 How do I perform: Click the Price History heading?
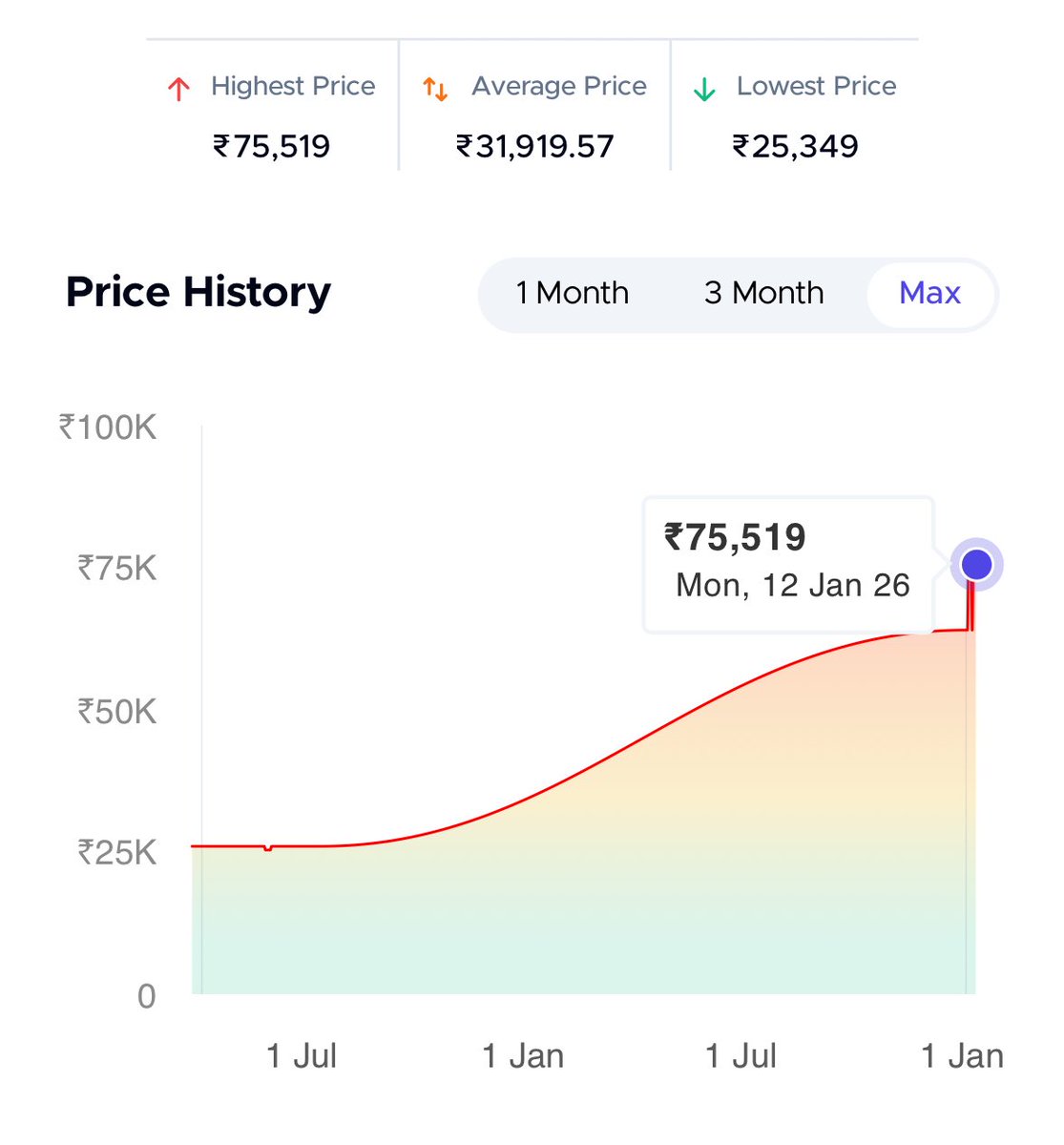(198, 292)
